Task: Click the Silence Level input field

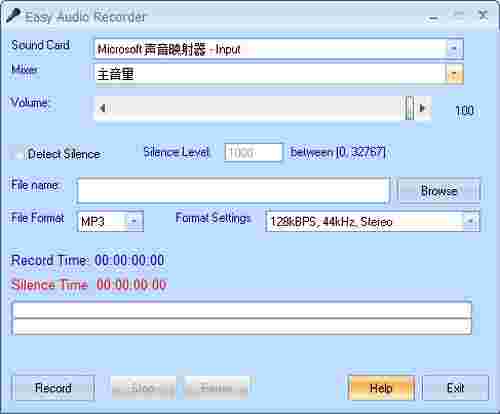Action: click(253, 153)
